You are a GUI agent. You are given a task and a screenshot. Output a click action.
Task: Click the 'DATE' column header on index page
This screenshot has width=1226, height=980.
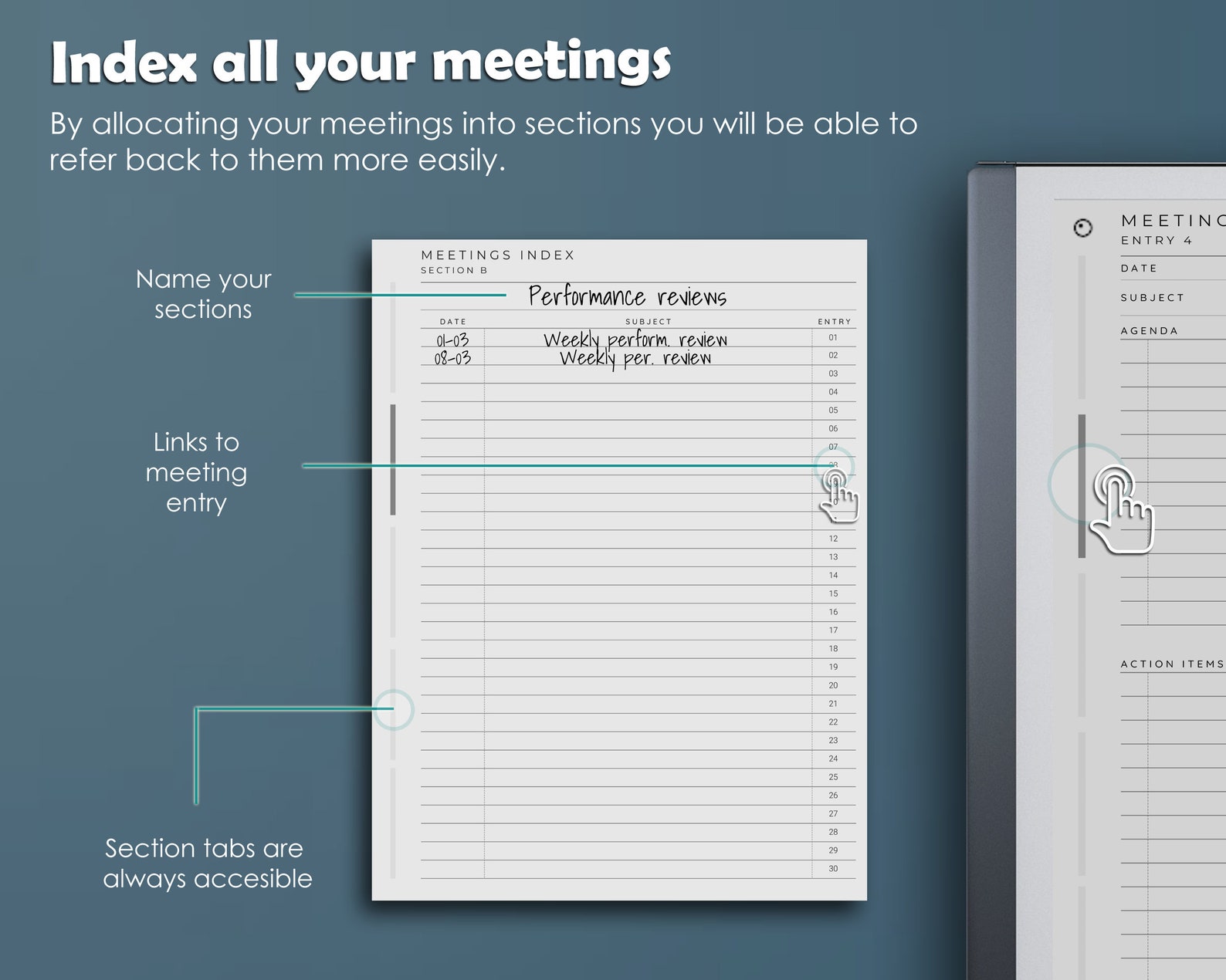pyautogui.click(x=453, y=322)
